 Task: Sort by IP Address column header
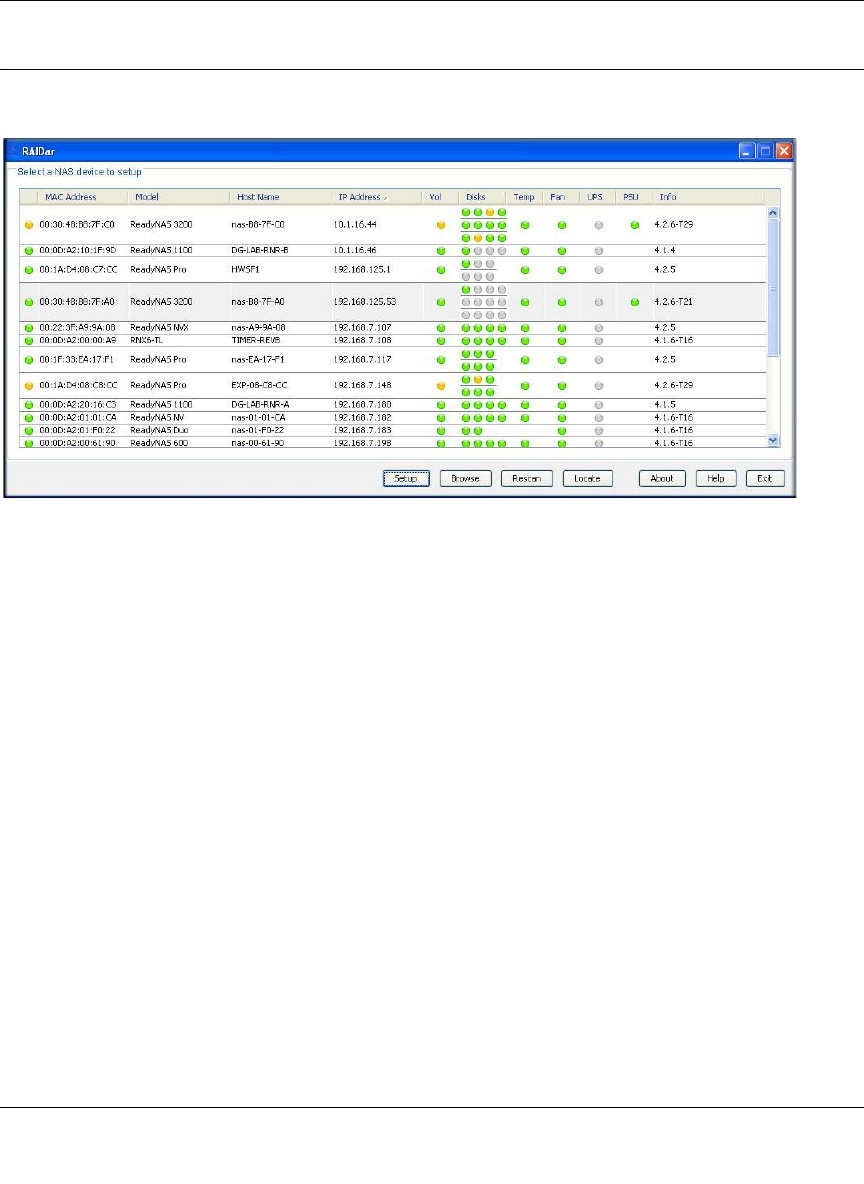click(x=375, y=197)
